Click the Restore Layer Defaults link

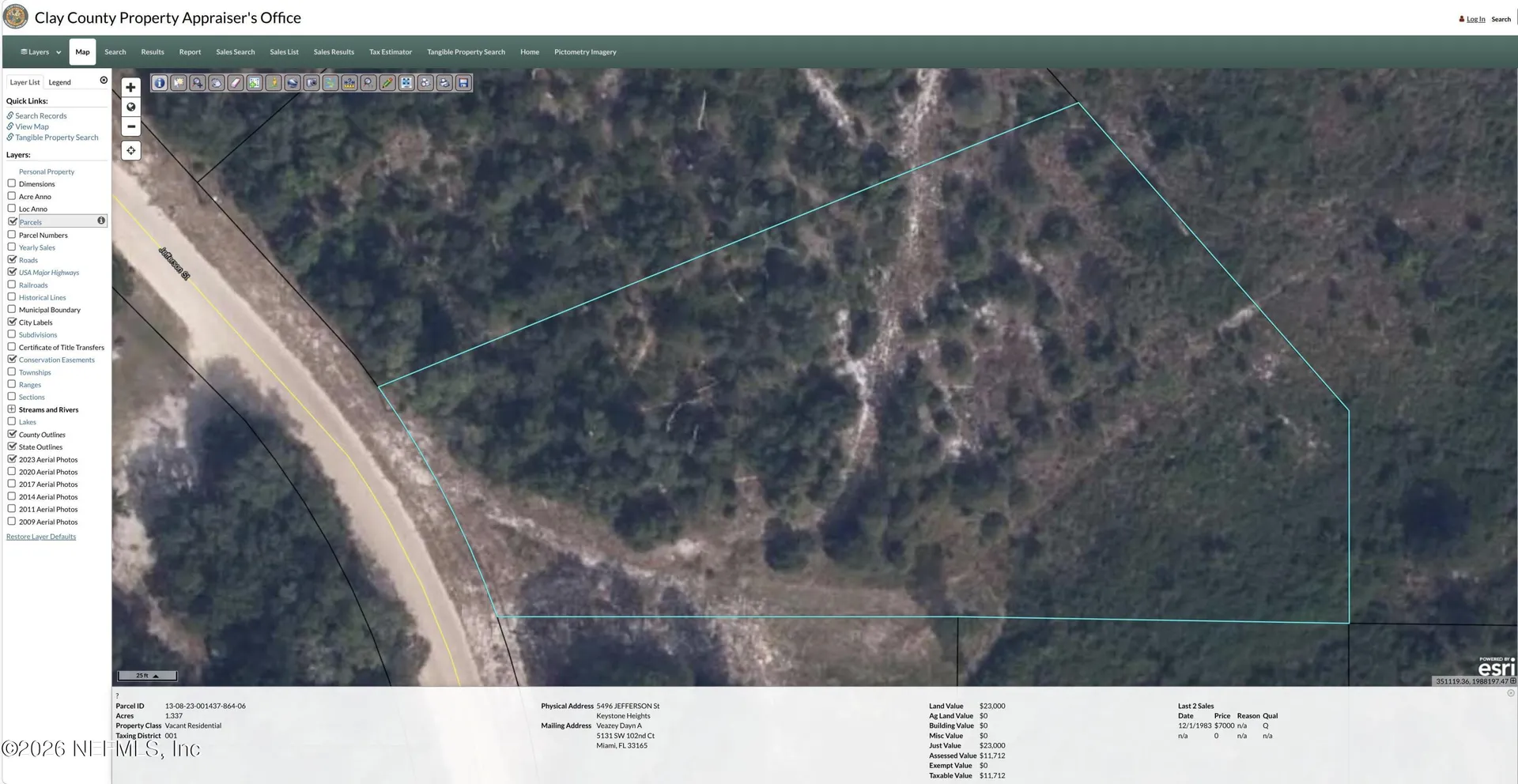click(41, 537)
